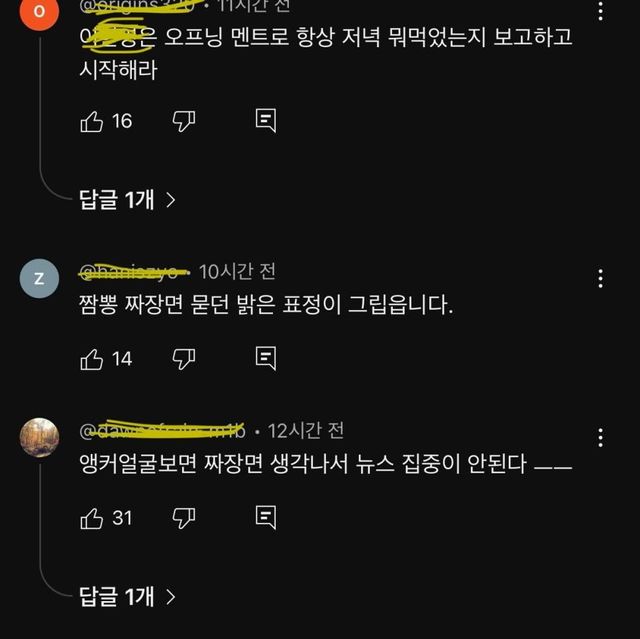Image resolution: width=640 pixels, height=639 pixels.
Task: Dislike the 앵커얼굴보면 comment
Action: (183, 518)
